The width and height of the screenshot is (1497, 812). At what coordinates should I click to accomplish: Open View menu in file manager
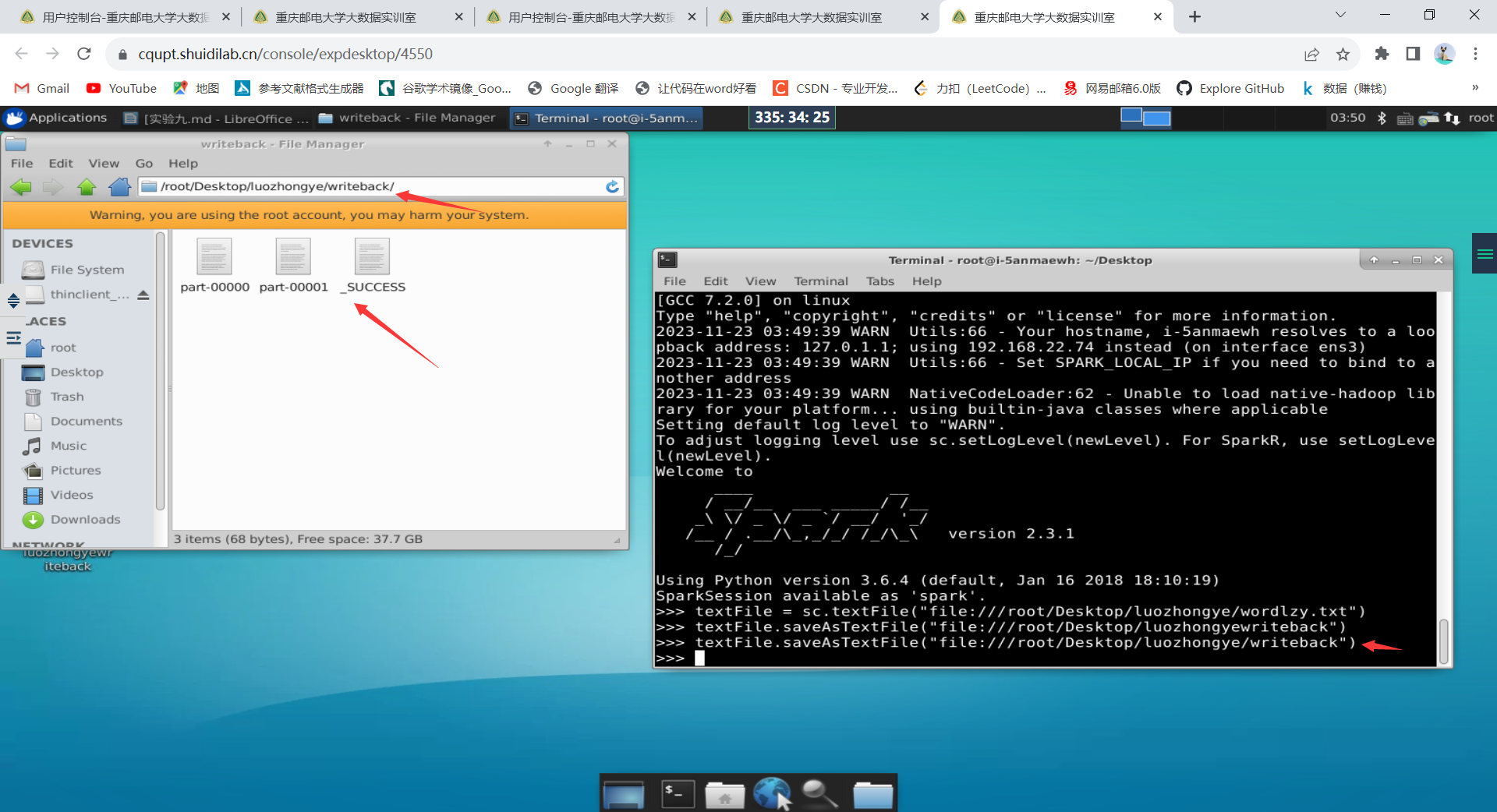coord(104,164)
